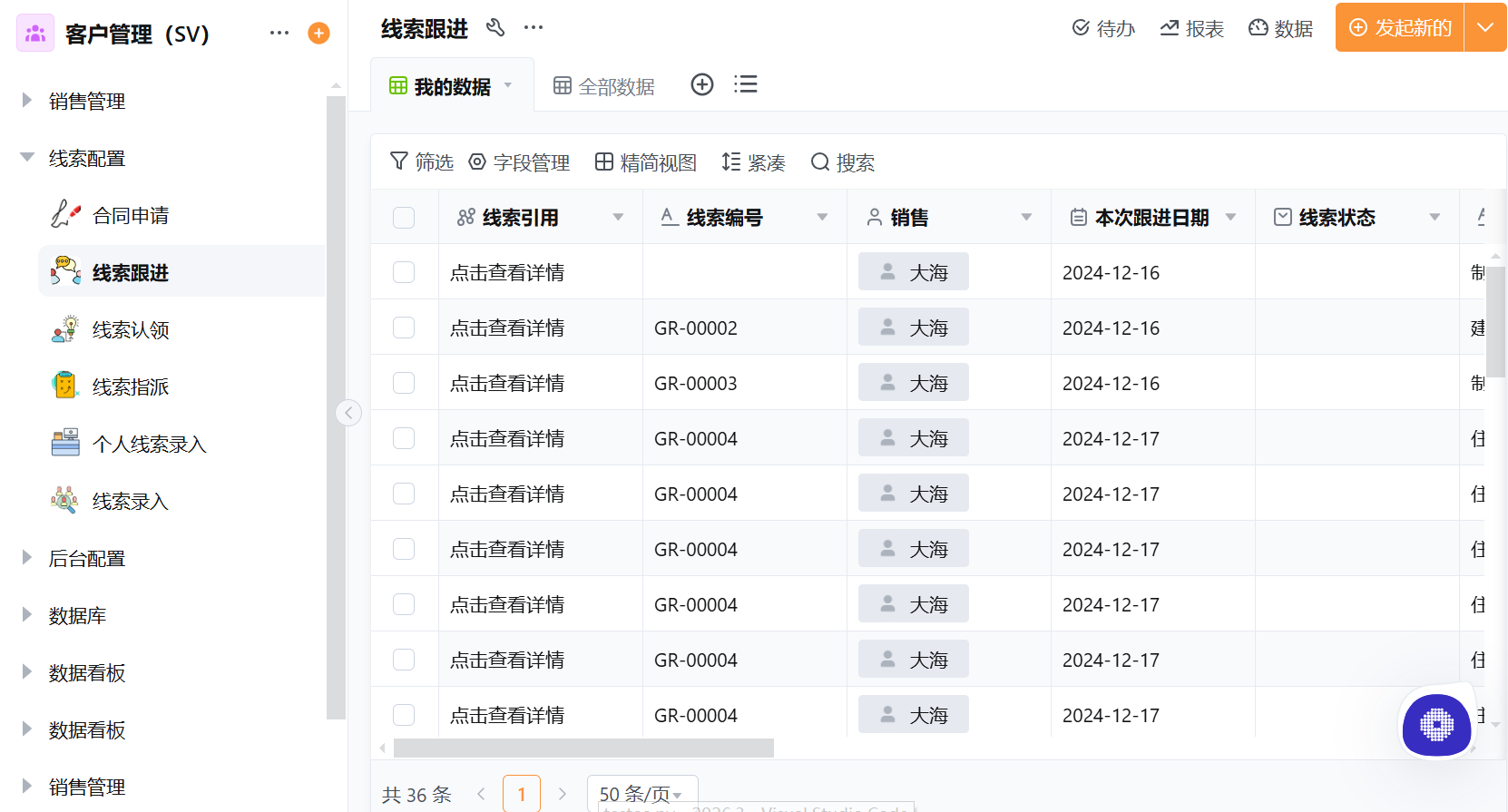Image resolution: width=1508 pixels, height=812 pixels.
Task: Check the second GR-00004 row
Action: click(404, 494)
